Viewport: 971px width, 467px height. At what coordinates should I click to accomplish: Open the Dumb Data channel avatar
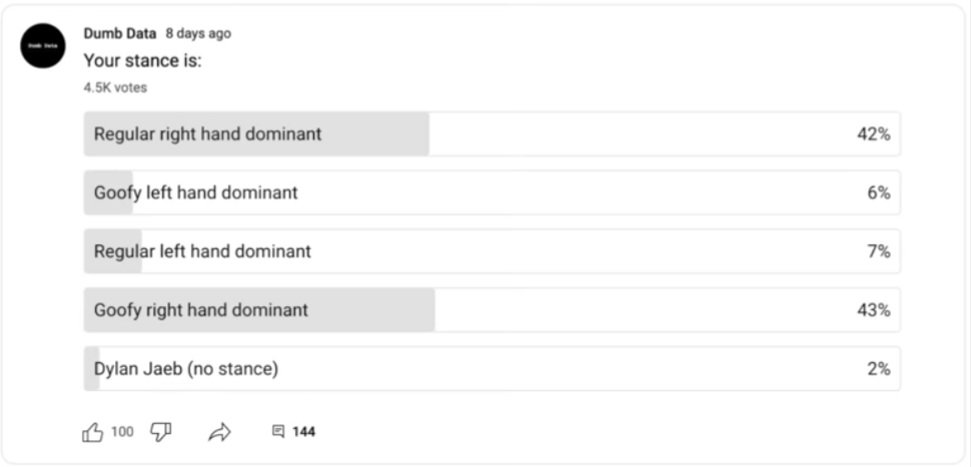[x=43, y=46]
